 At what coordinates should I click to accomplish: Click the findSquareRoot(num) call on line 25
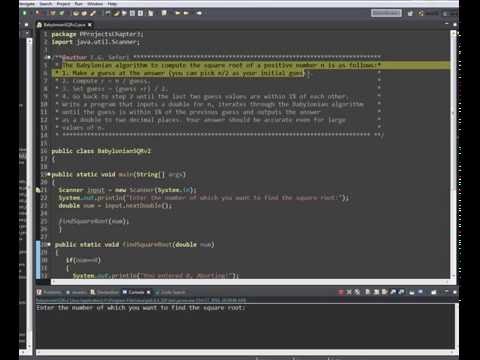pos(94,221)
